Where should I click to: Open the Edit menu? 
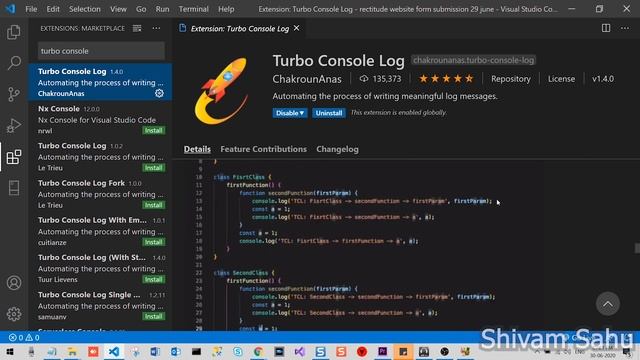click(x=53, y=9)
